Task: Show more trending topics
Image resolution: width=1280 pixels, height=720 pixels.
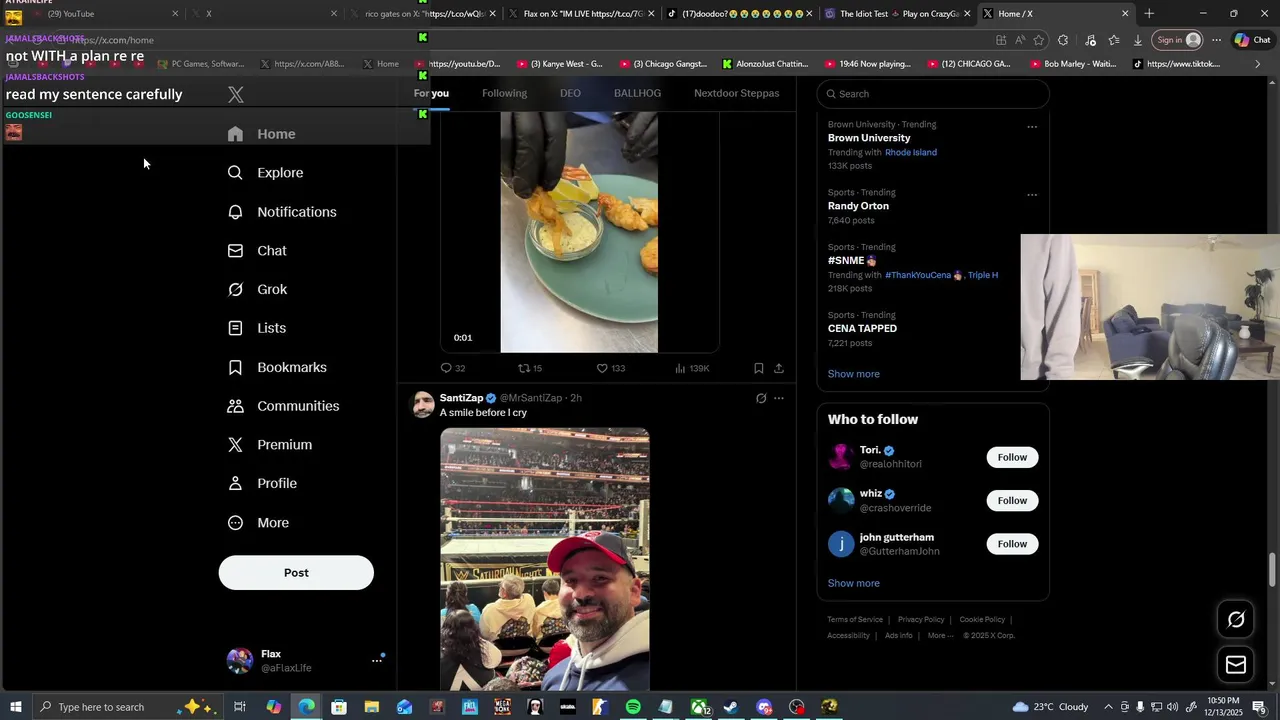Action: pyautogui.click(x=853, y=374)
